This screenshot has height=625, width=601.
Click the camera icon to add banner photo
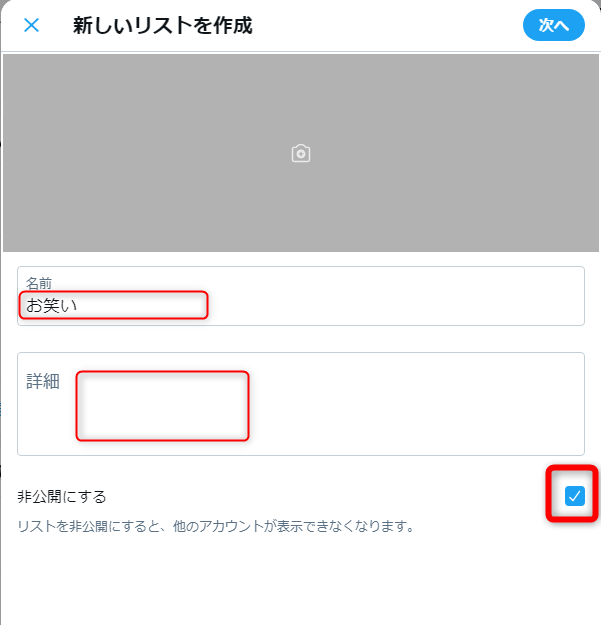(x=301, y=153)
